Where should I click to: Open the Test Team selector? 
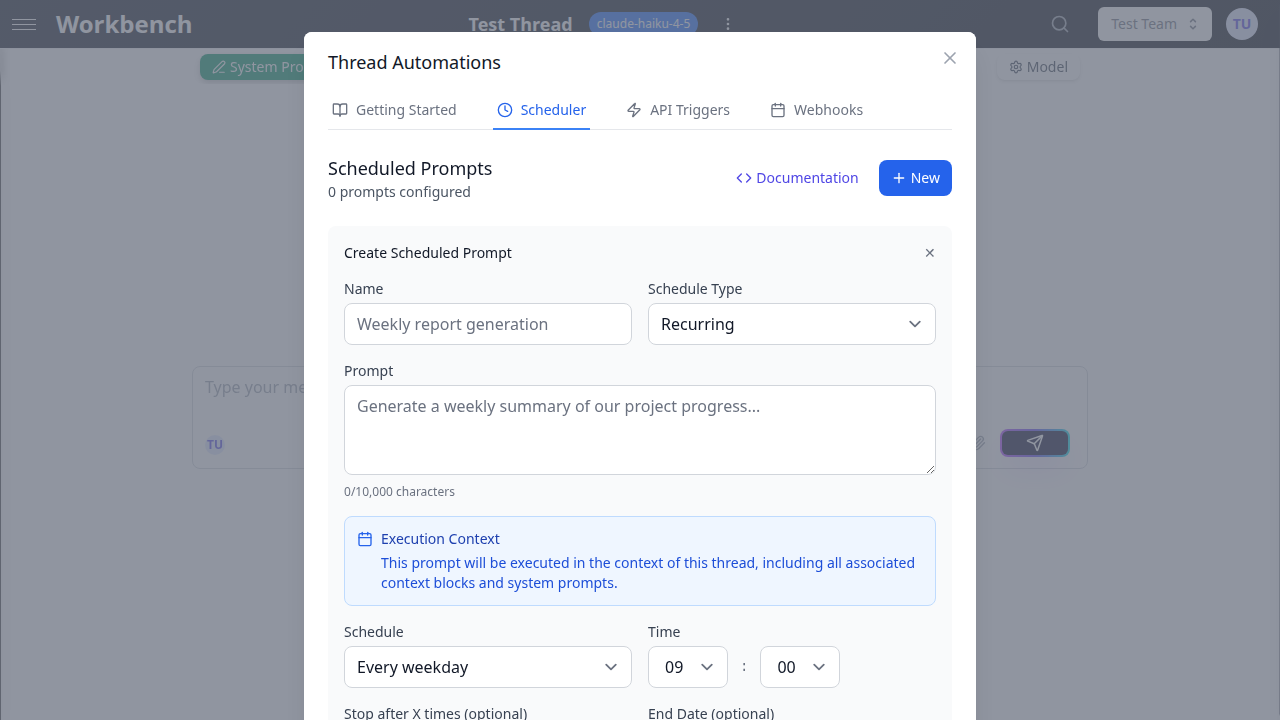(1154, 23)
